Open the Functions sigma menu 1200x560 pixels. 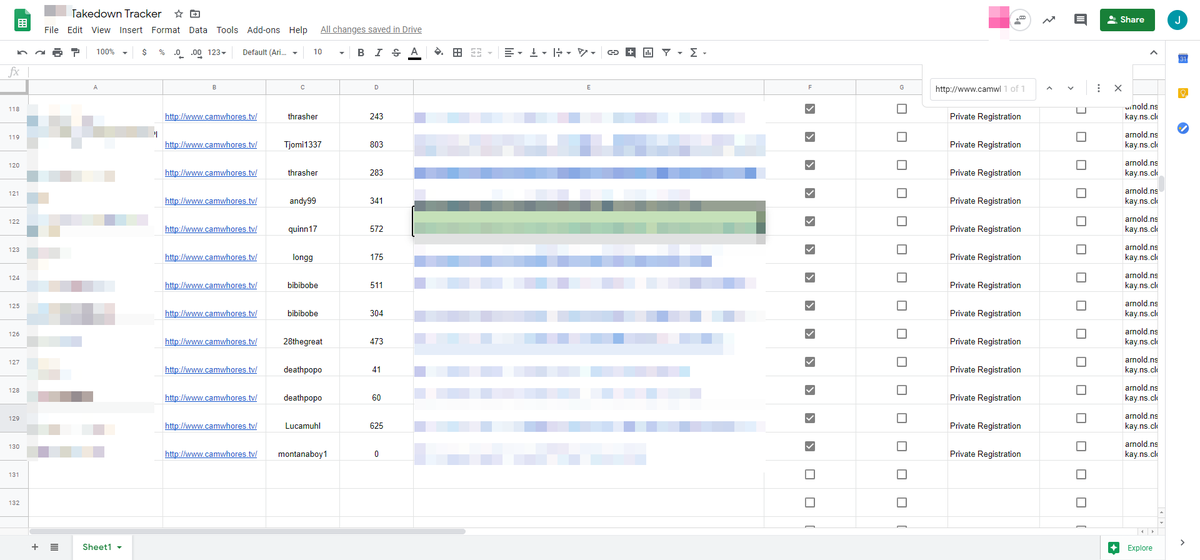point(698,52)
